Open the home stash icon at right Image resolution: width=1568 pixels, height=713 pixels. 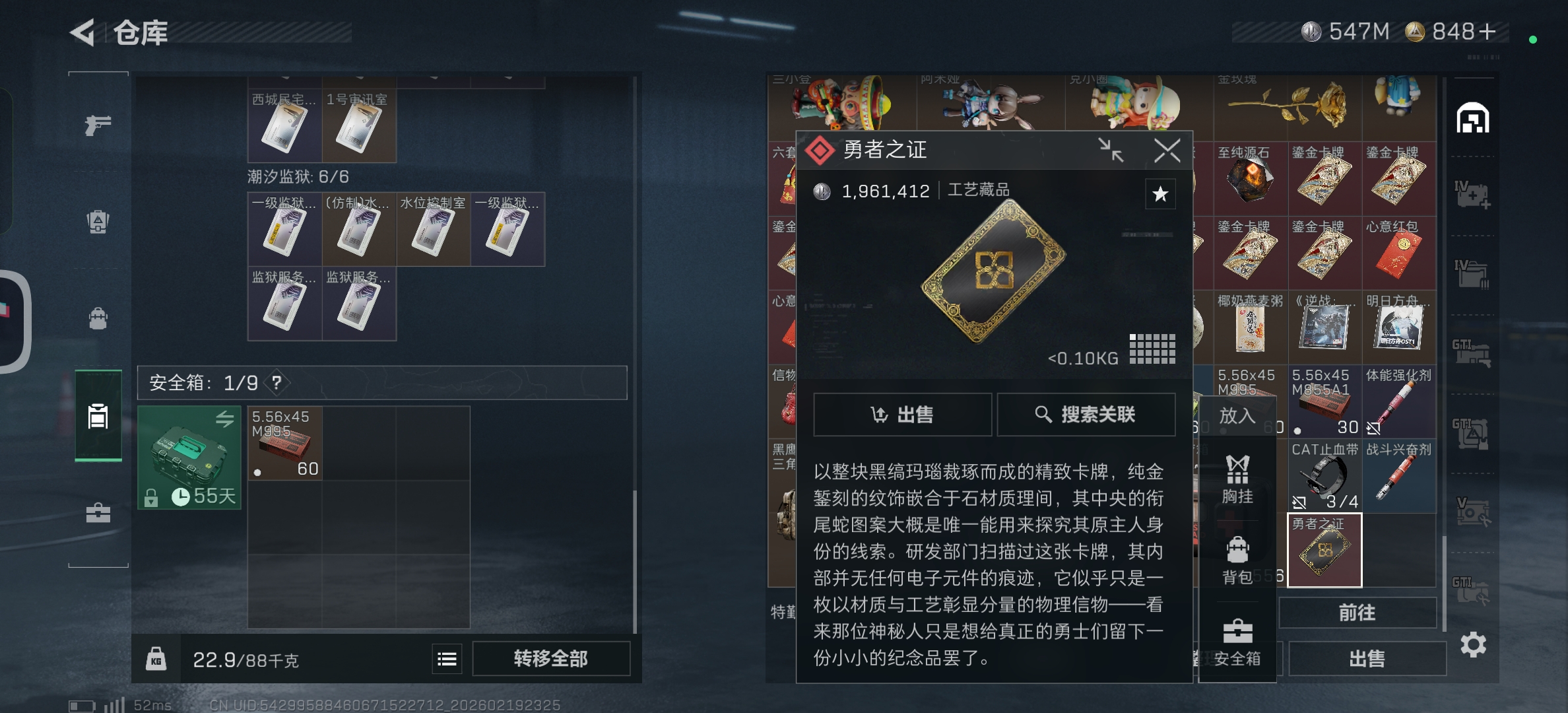[1473, 118]
